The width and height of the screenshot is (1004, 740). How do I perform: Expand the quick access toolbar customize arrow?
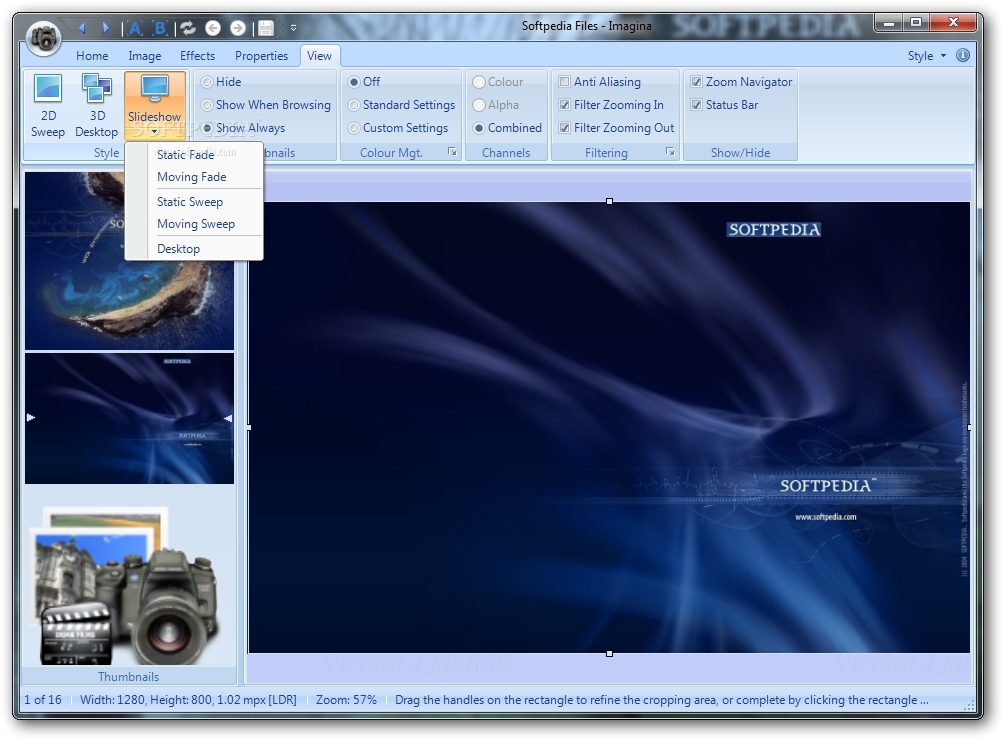click(293, 28)
